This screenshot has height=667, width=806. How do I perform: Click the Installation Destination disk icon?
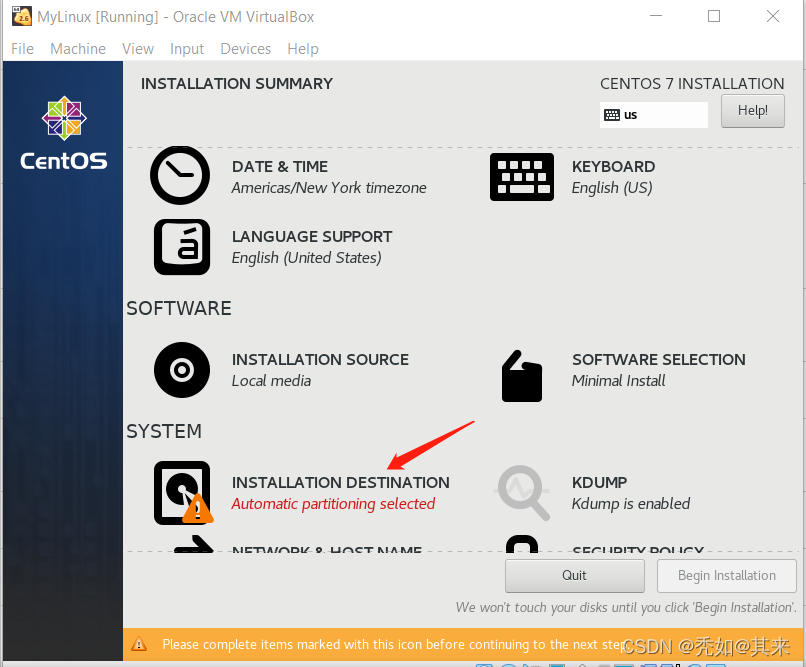click(x=183, y=493)
